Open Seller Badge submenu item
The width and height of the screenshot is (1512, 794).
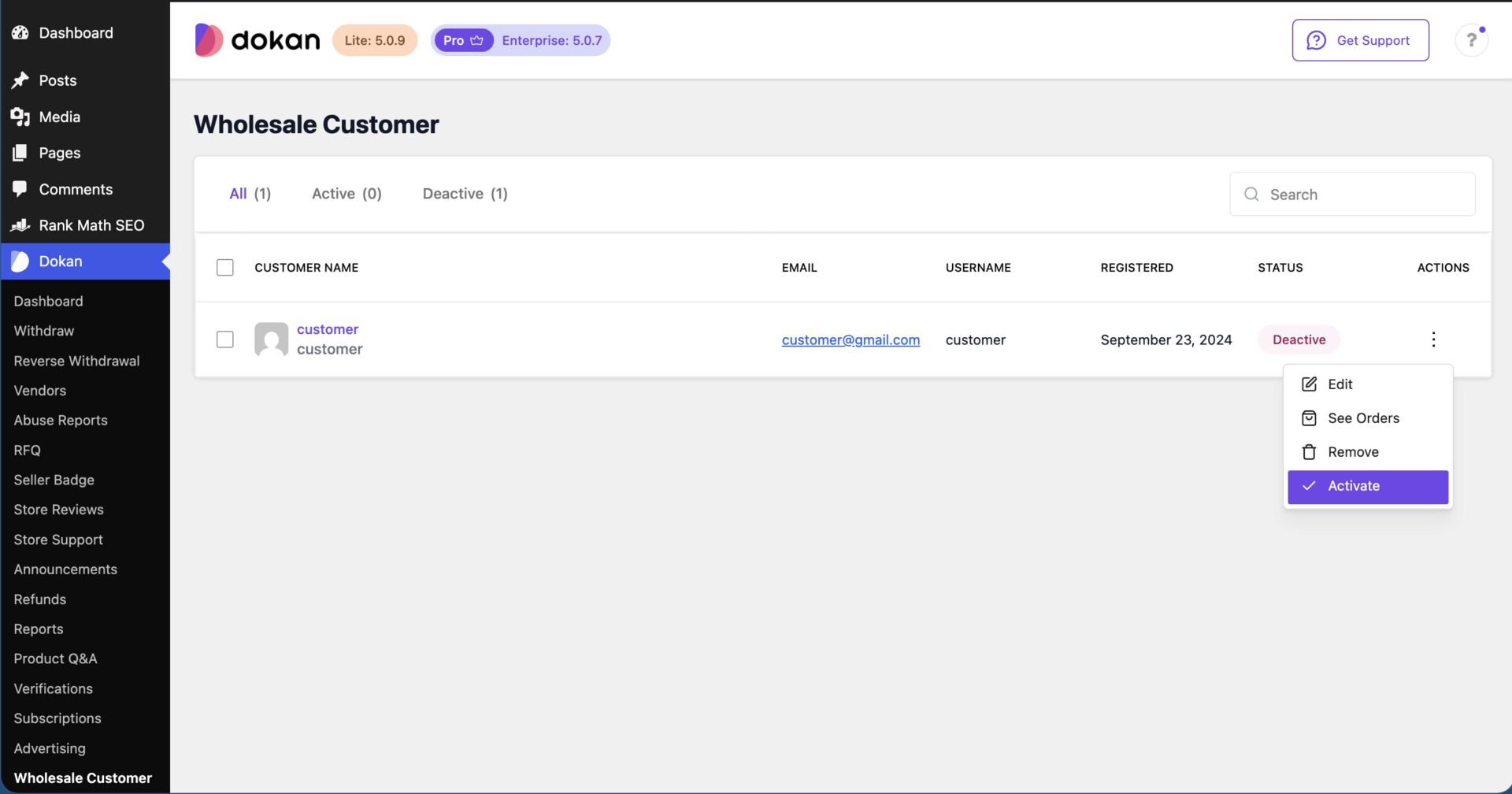[x=54, y=480]
